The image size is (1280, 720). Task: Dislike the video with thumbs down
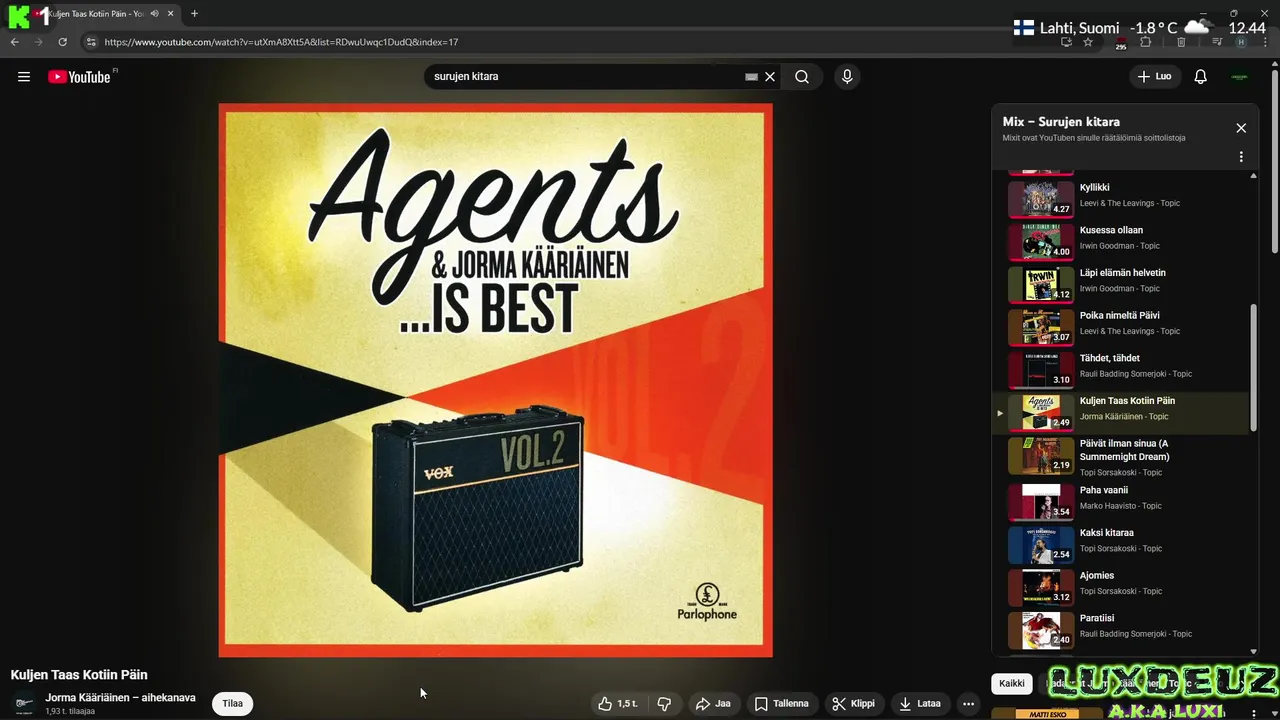point(664,704)
